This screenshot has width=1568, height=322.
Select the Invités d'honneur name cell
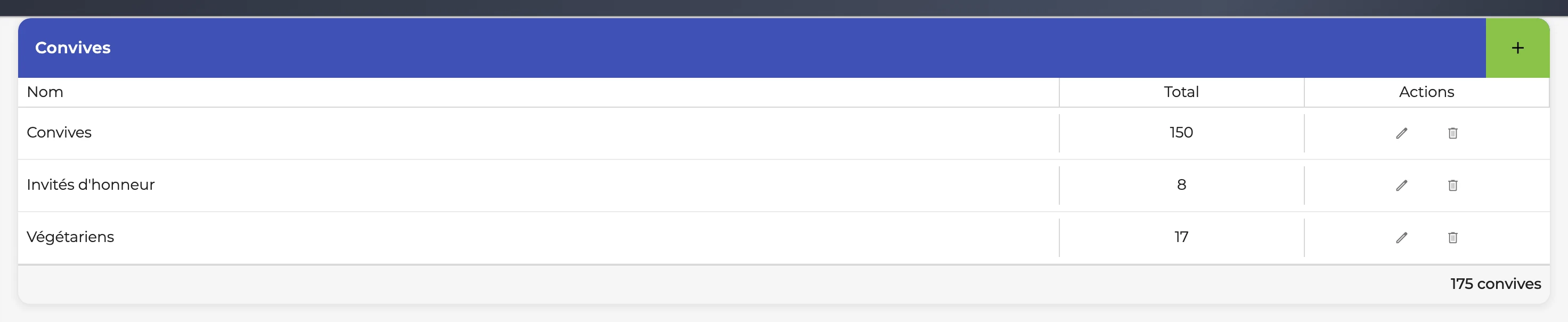coord(538,186)
